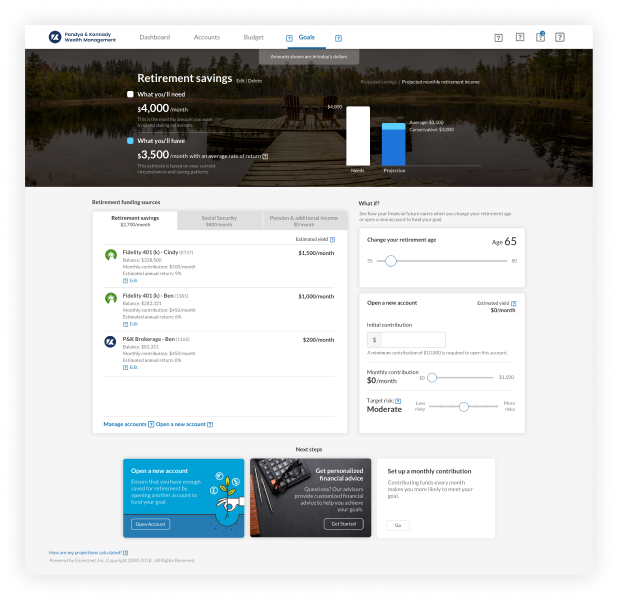Click the info icon beside average rate of return
618x601 pixels.
(x=265, y=157)
